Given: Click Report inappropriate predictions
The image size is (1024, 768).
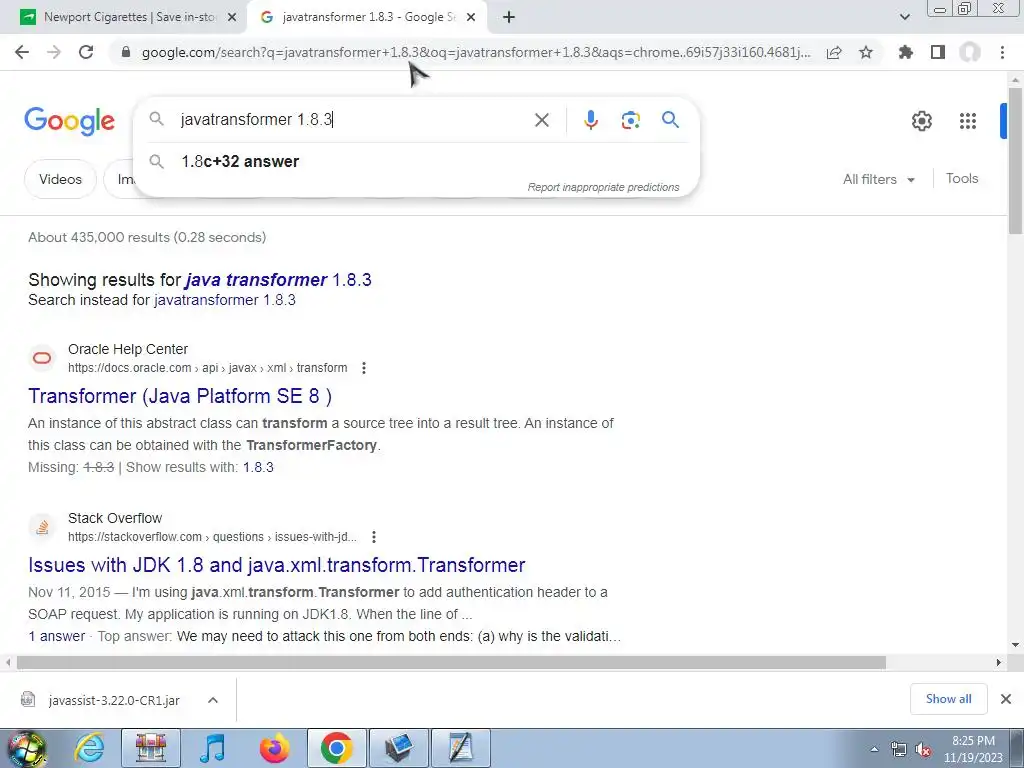Looking at the screenshot, I should click(603, 187).
